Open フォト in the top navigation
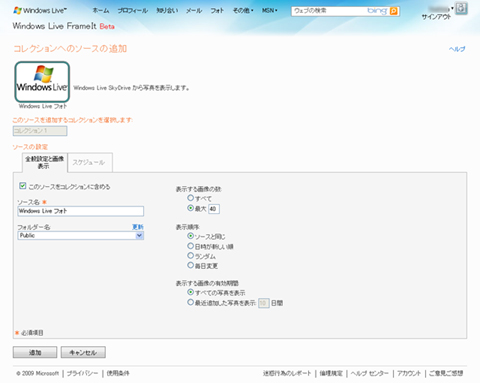 coord(217,11)
